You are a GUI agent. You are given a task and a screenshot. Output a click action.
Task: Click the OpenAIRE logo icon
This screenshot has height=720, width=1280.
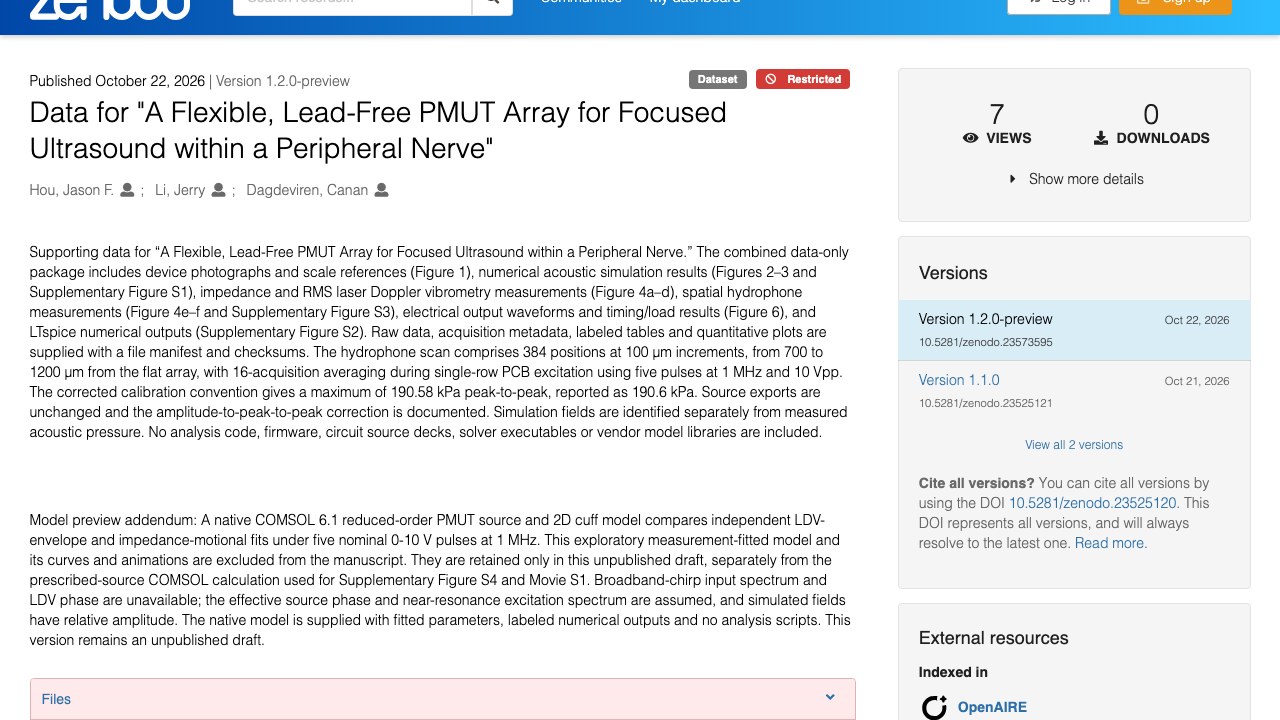(934, 708)
